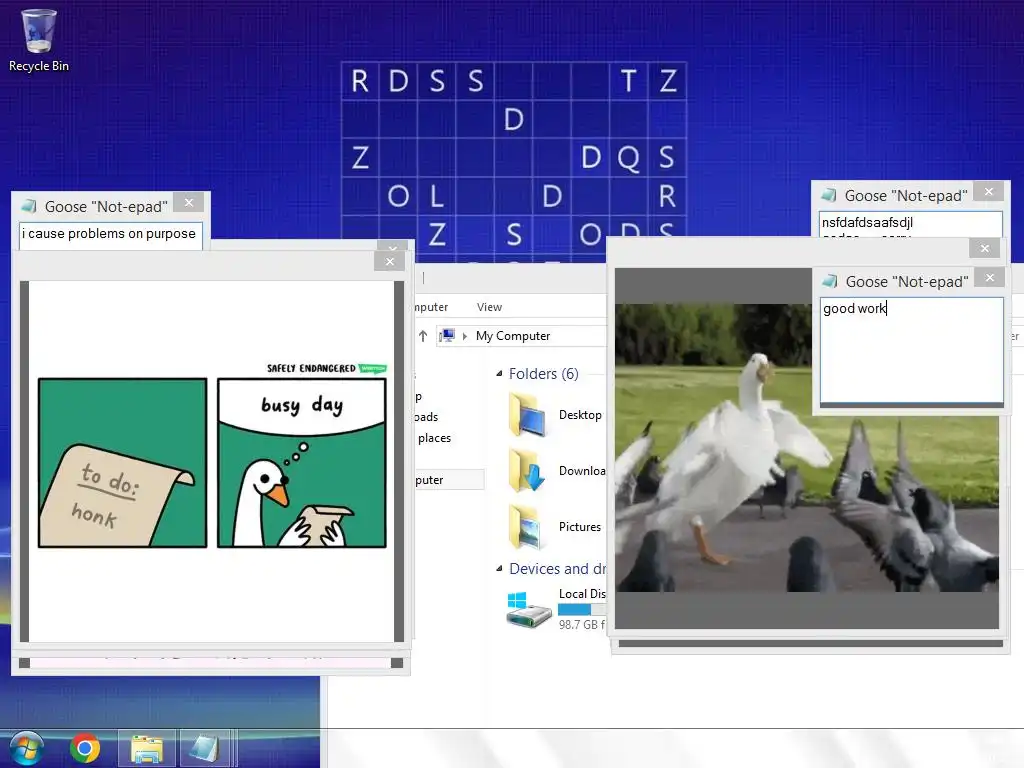Collapse the Devices and drives group
This screenshot has height=768, width=1024.
[x=499, y=569]
